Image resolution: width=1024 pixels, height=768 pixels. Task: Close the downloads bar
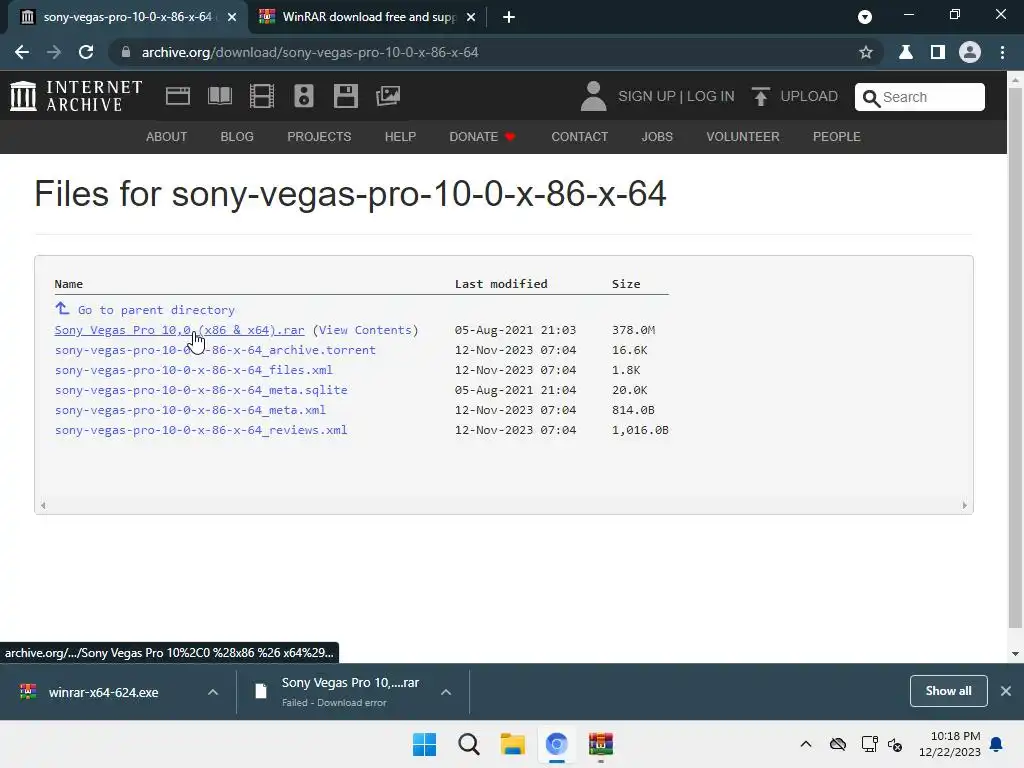pos(1006,691)
